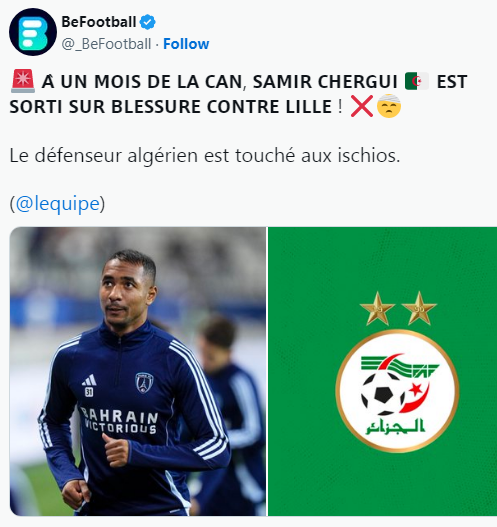Click the Bahrain Victorious sponsor text

[x=119, y=421]
